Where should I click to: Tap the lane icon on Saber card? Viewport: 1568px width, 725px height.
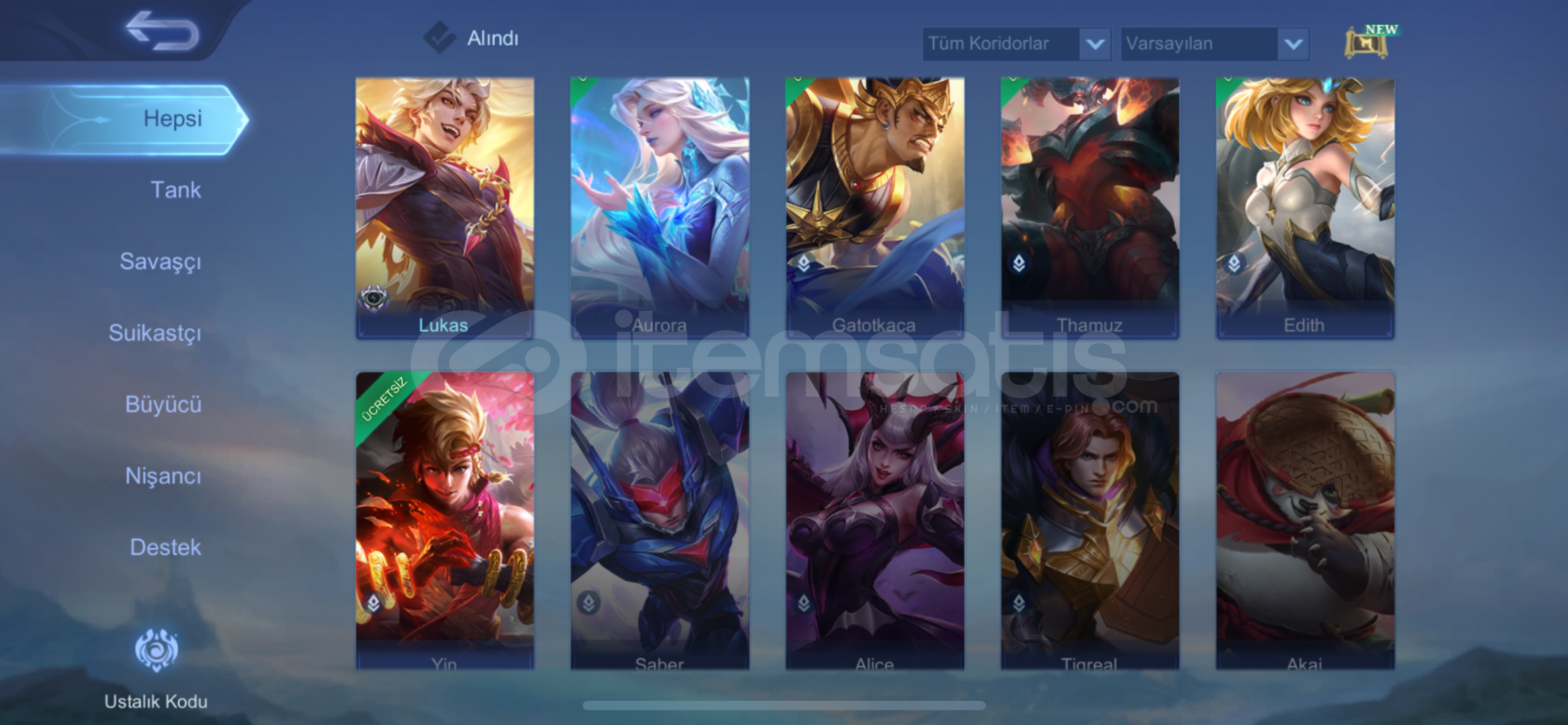[x=588, y=603]
